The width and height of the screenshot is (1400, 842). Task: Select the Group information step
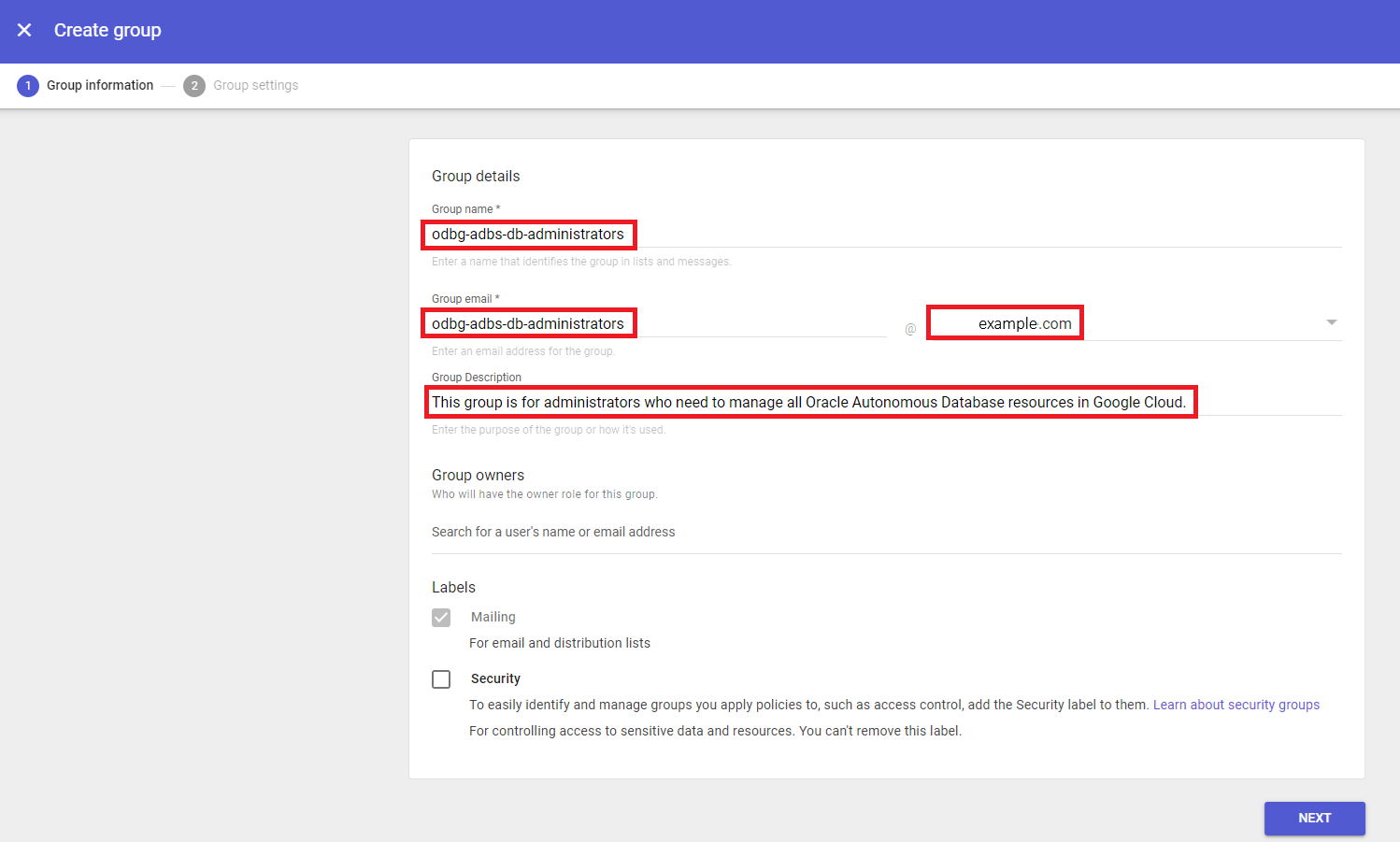(x=100, y=85)
